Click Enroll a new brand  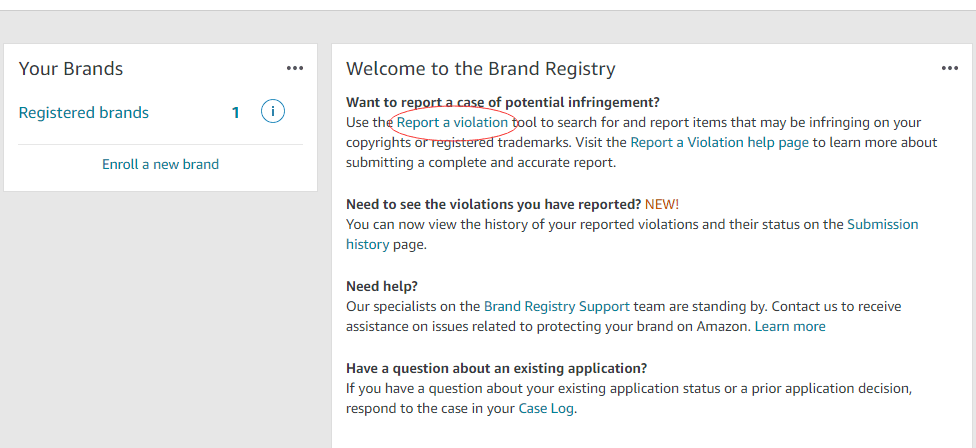[160, 164]
